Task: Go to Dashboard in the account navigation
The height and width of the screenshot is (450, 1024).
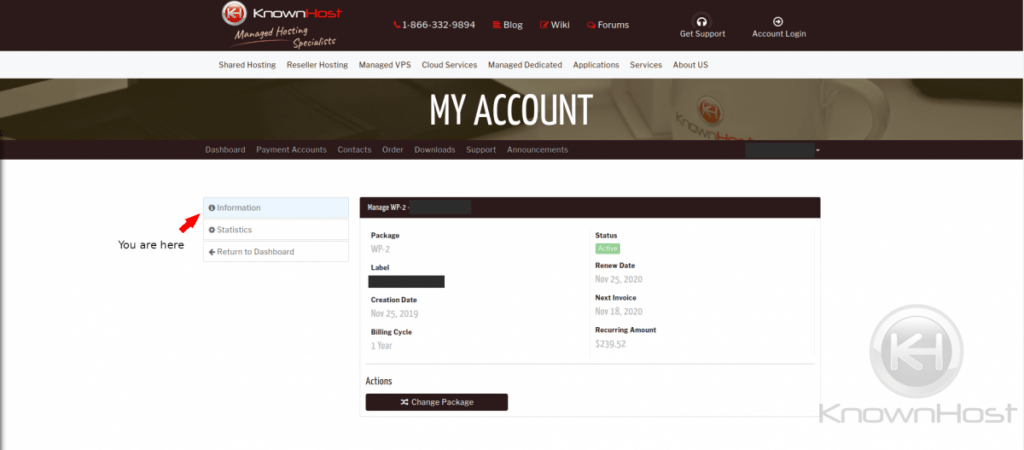Action: point(225,150)
